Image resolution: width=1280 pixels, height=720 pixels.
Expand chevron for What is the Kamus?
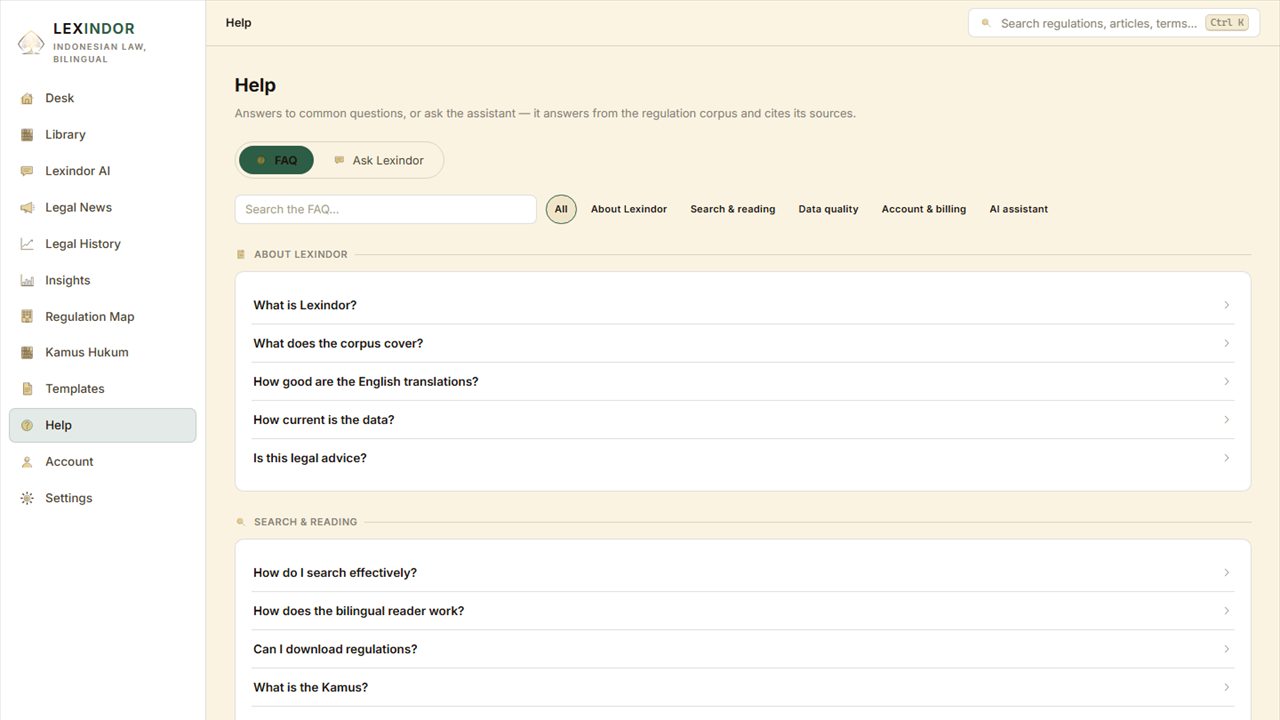point(1227,687)
